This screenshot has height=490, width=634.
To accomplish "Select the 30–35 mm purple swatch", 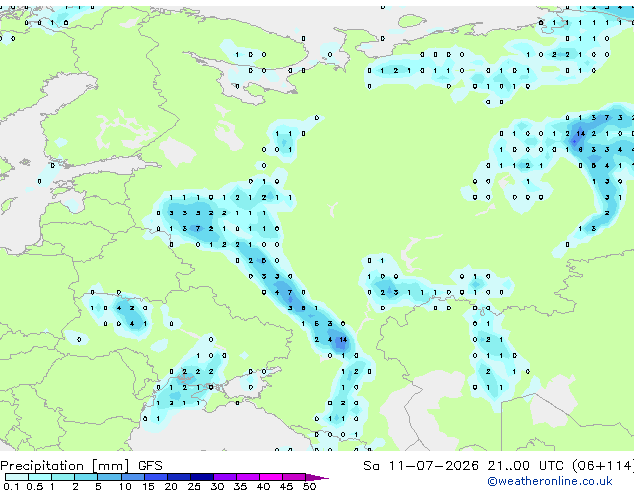I will (x=225, y=477).
